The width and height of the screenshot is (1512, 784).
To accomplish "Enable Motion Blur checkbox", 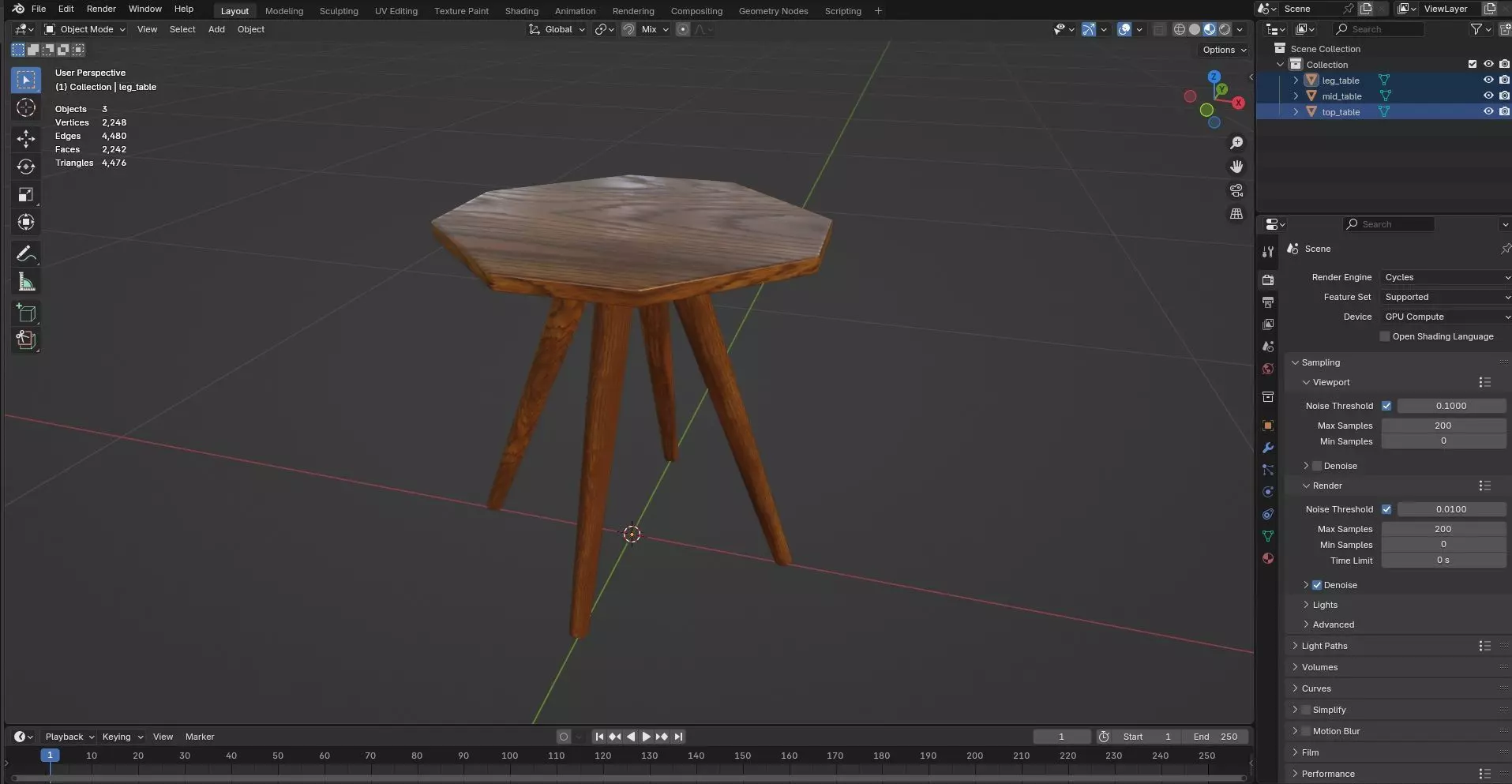I will (x=1306, y=731).
